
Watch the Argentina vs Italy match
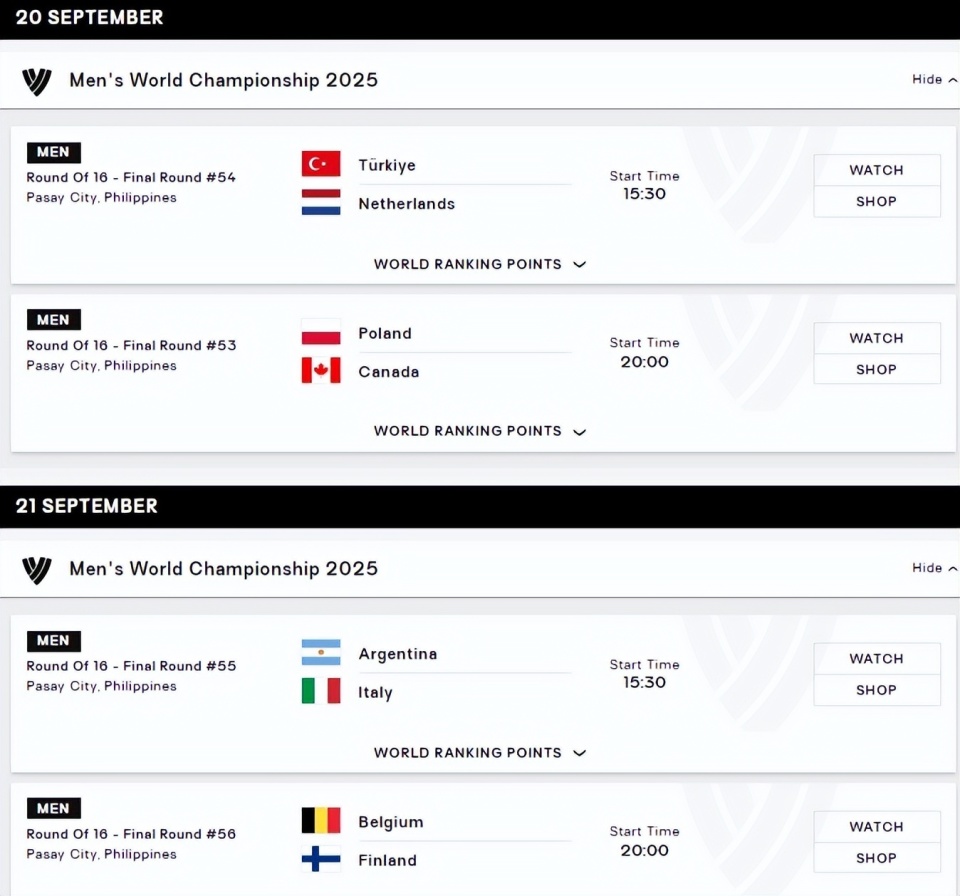[x=876, y=658]
